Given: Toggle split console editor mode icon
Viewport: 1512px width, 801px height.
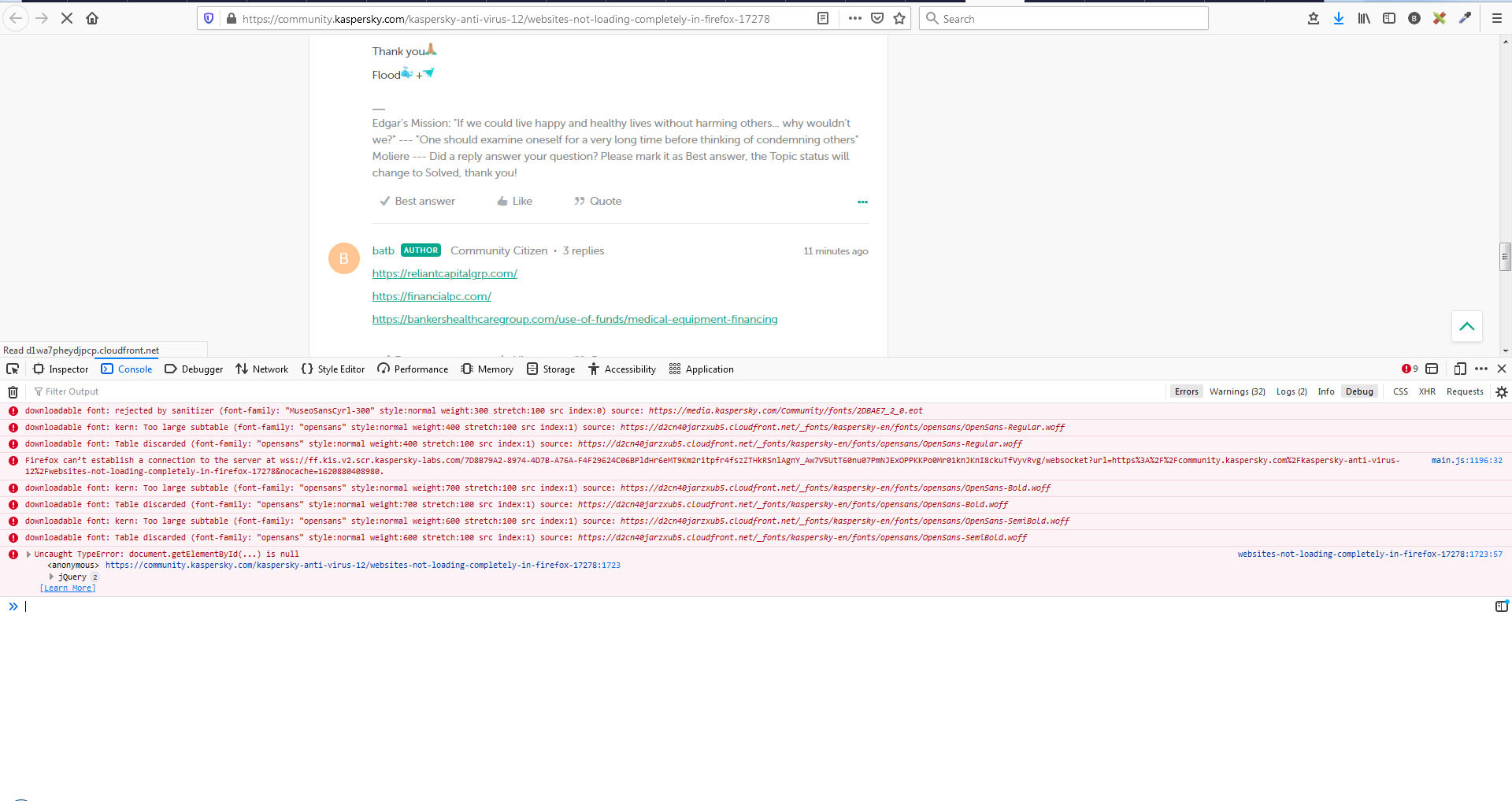Looking at the screenshot, I should pyautogui.click(x=1502, y=606).
